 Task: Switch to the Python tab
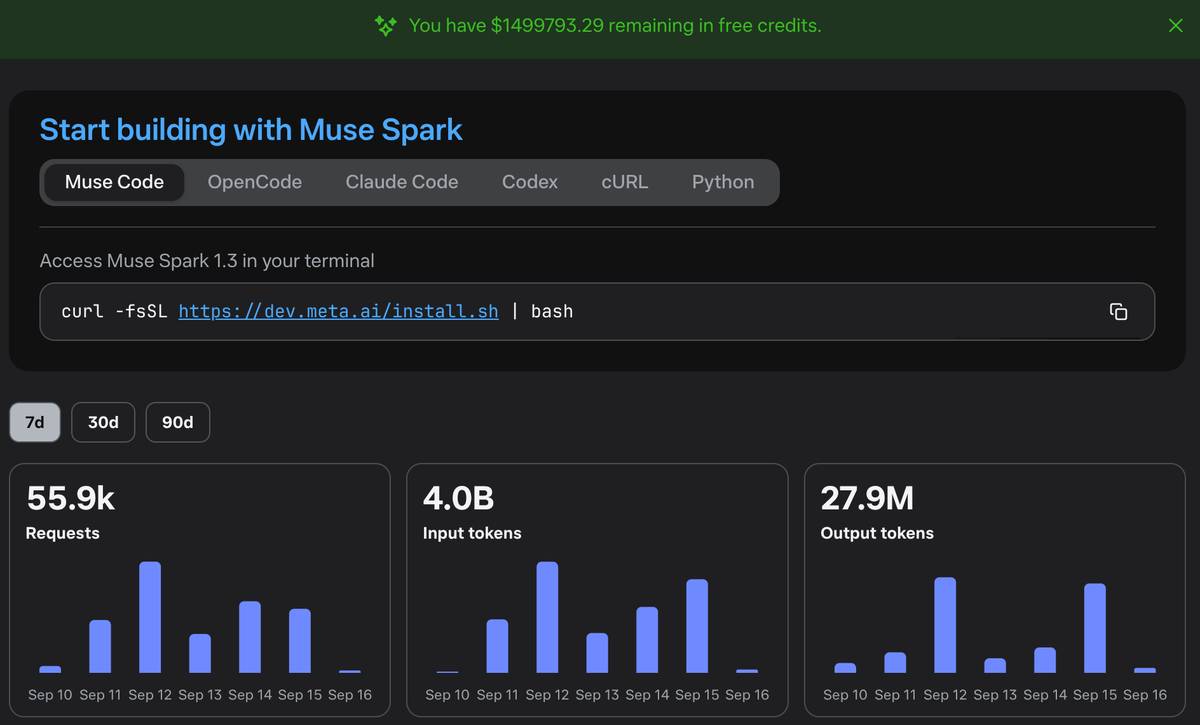click(723, 182)
